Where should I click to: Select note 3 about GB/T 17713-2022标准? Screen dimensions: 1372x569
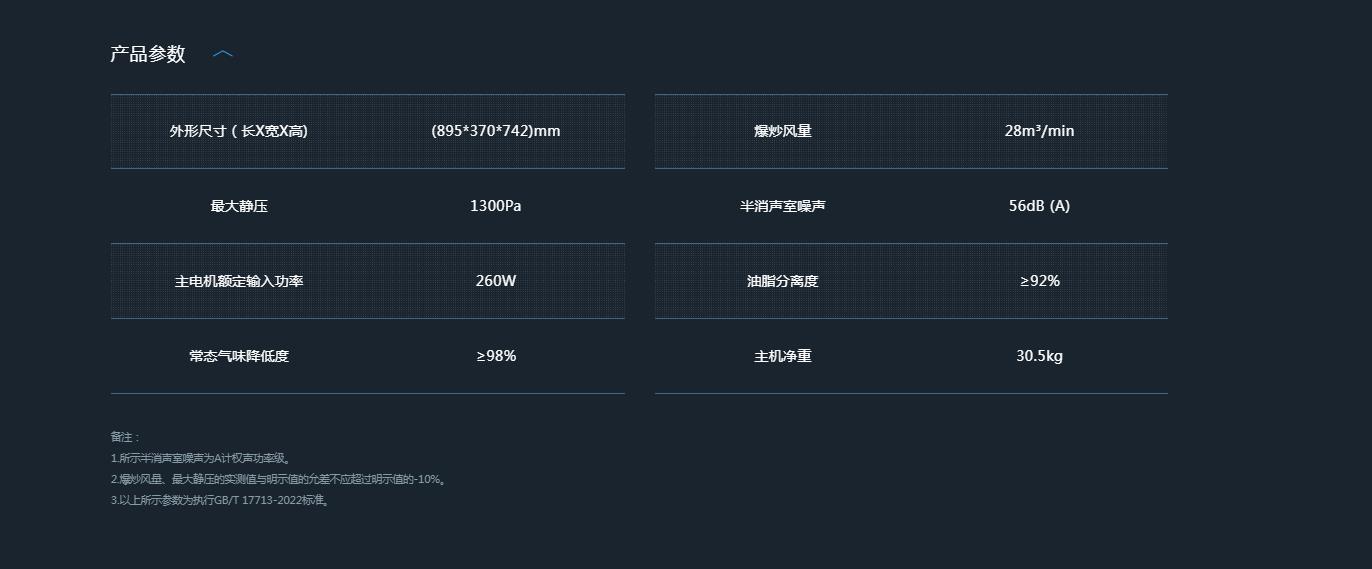[221, 500]
